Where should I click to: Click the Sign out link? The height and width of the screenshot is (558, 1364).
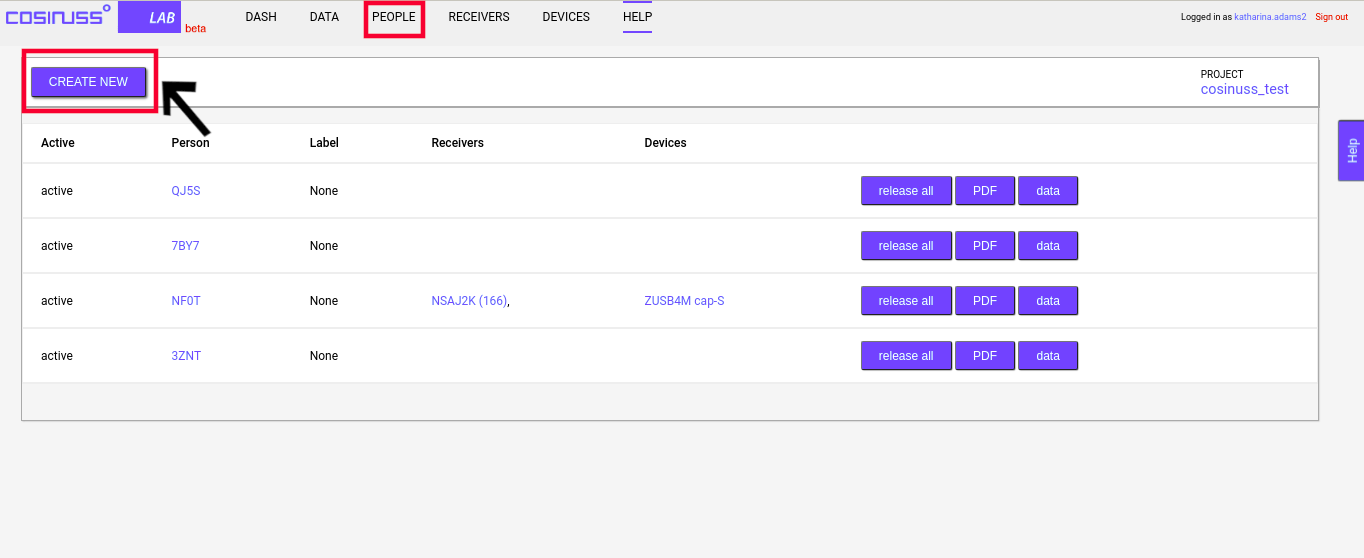(1331, 17)
